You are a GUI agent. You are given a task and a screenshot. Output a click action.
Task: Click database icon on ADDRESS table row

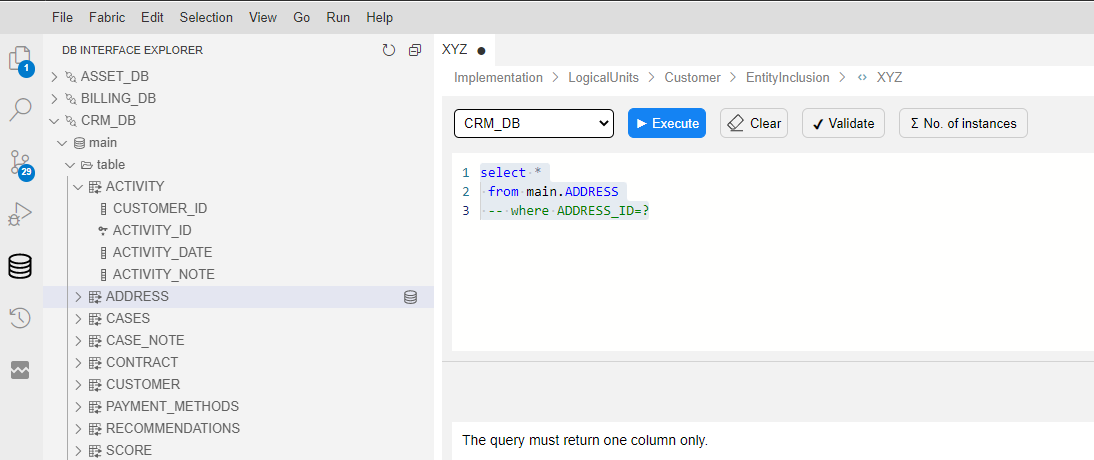click(410, 297)
